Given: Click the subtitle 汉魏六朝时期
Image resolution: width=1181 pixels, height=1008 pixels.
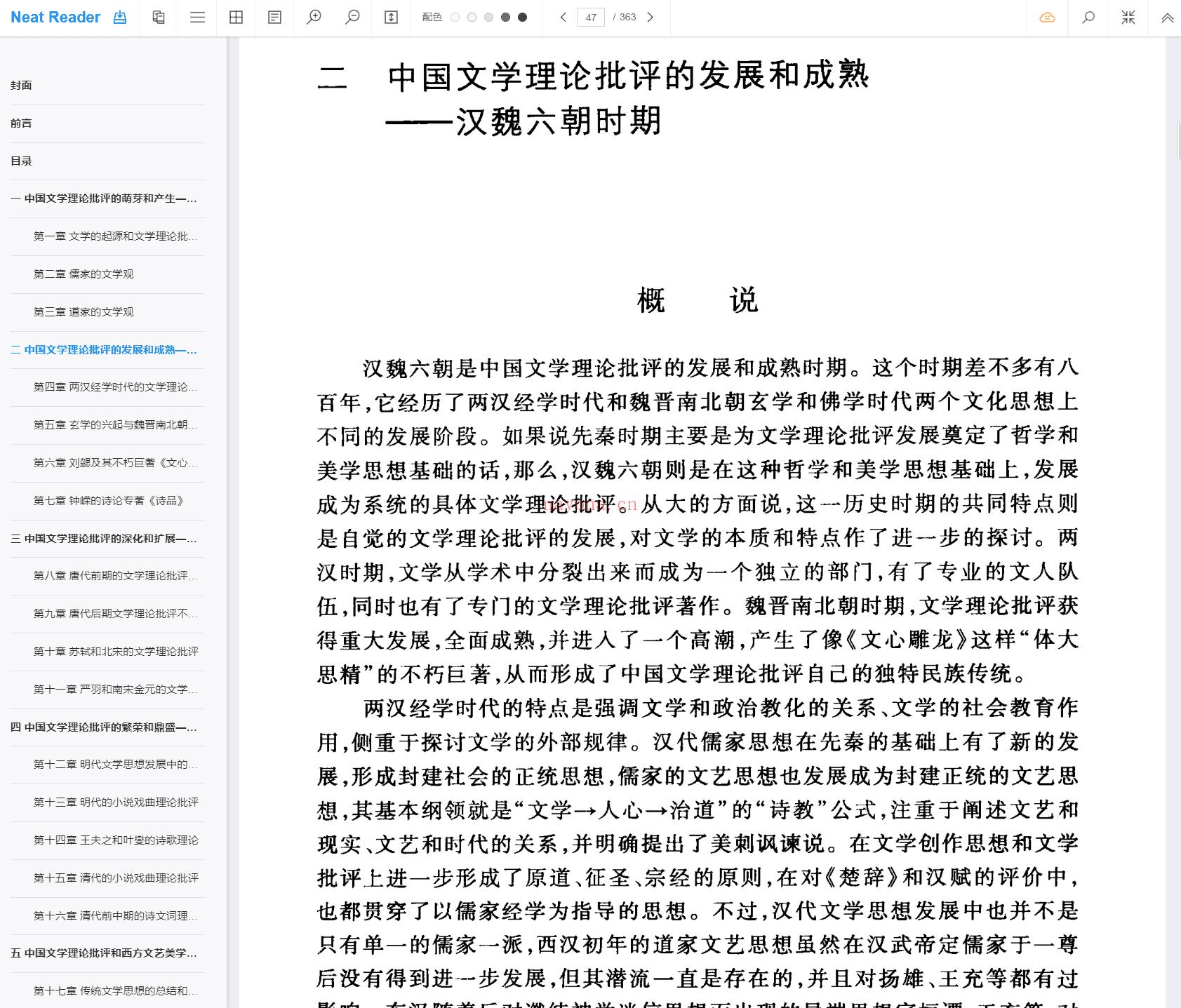Looking at the screenshot, I should 559,121.
